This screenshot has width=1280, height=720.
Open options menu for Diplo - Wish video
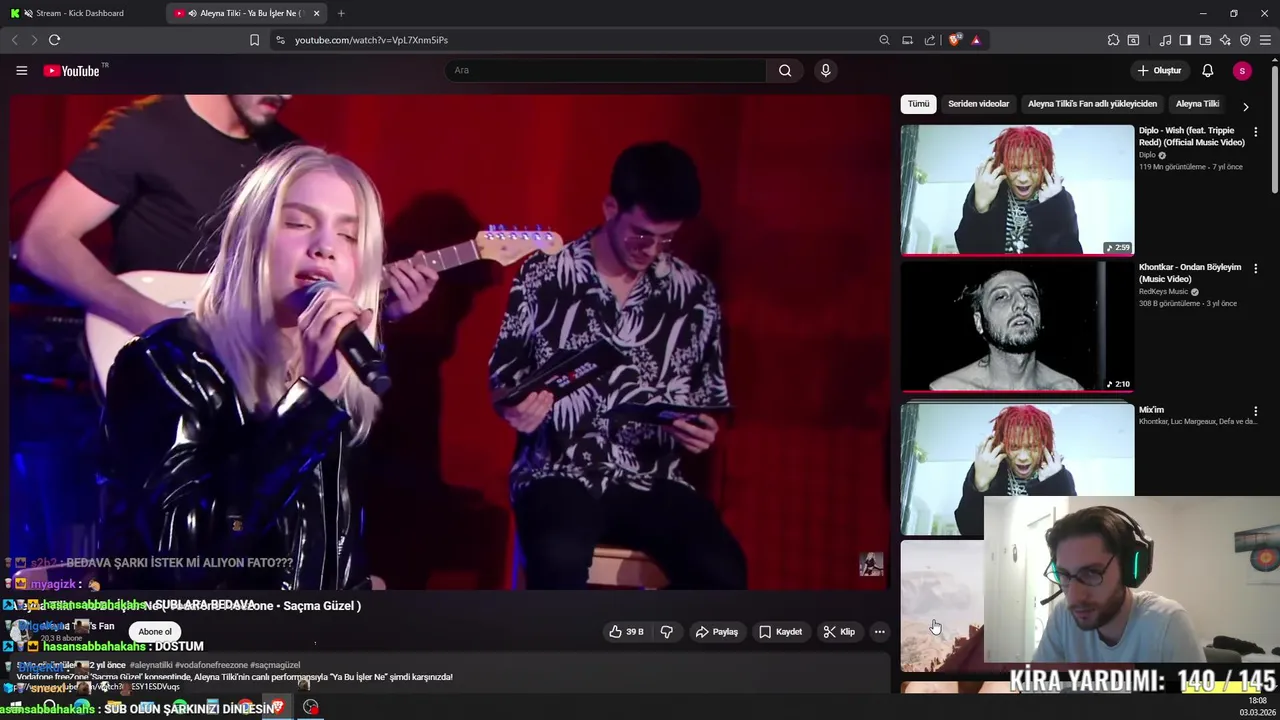(1256, 131)
